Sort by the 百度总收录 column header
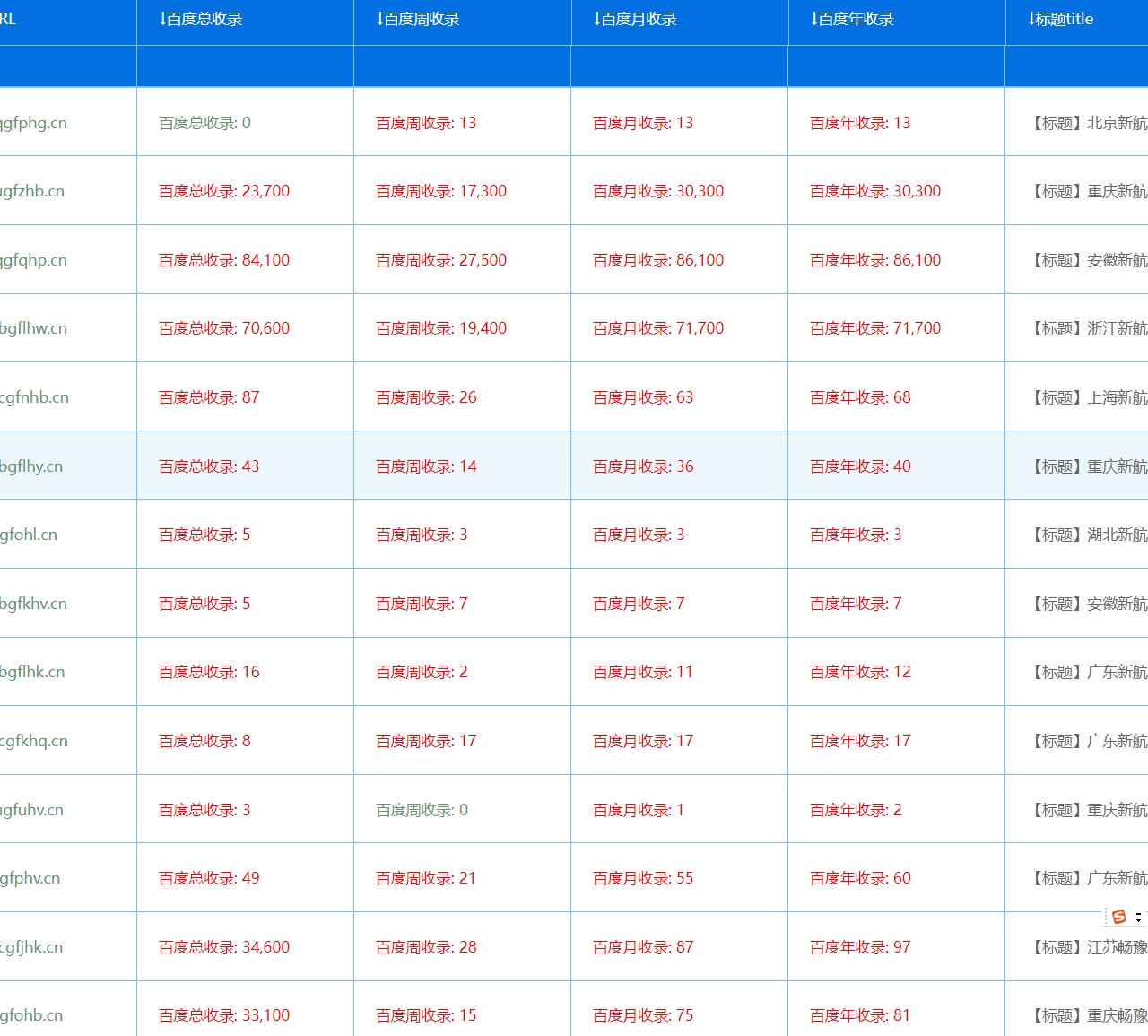 tap(201, 19)
